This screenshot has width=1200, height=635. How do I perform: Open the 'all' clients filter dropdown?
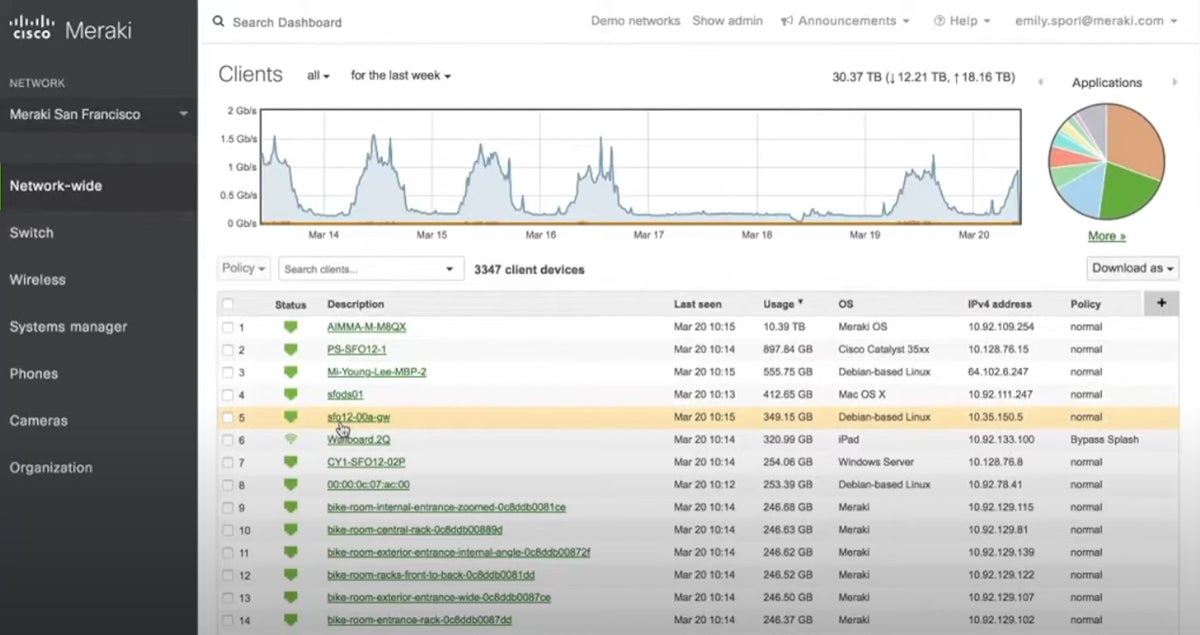(318, 76)
